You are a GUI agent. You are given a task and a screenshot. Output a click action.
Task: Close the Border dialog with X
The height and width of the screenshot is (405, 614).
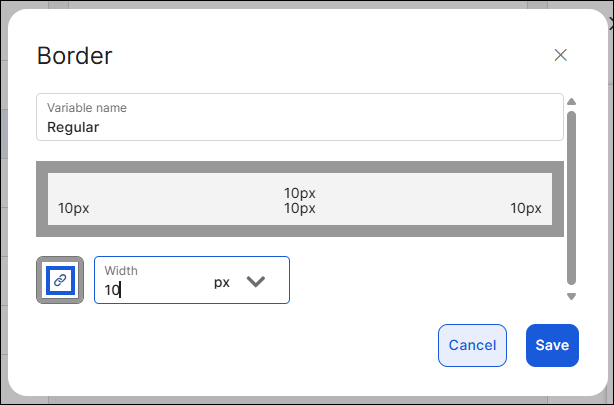tap(561, 55)
